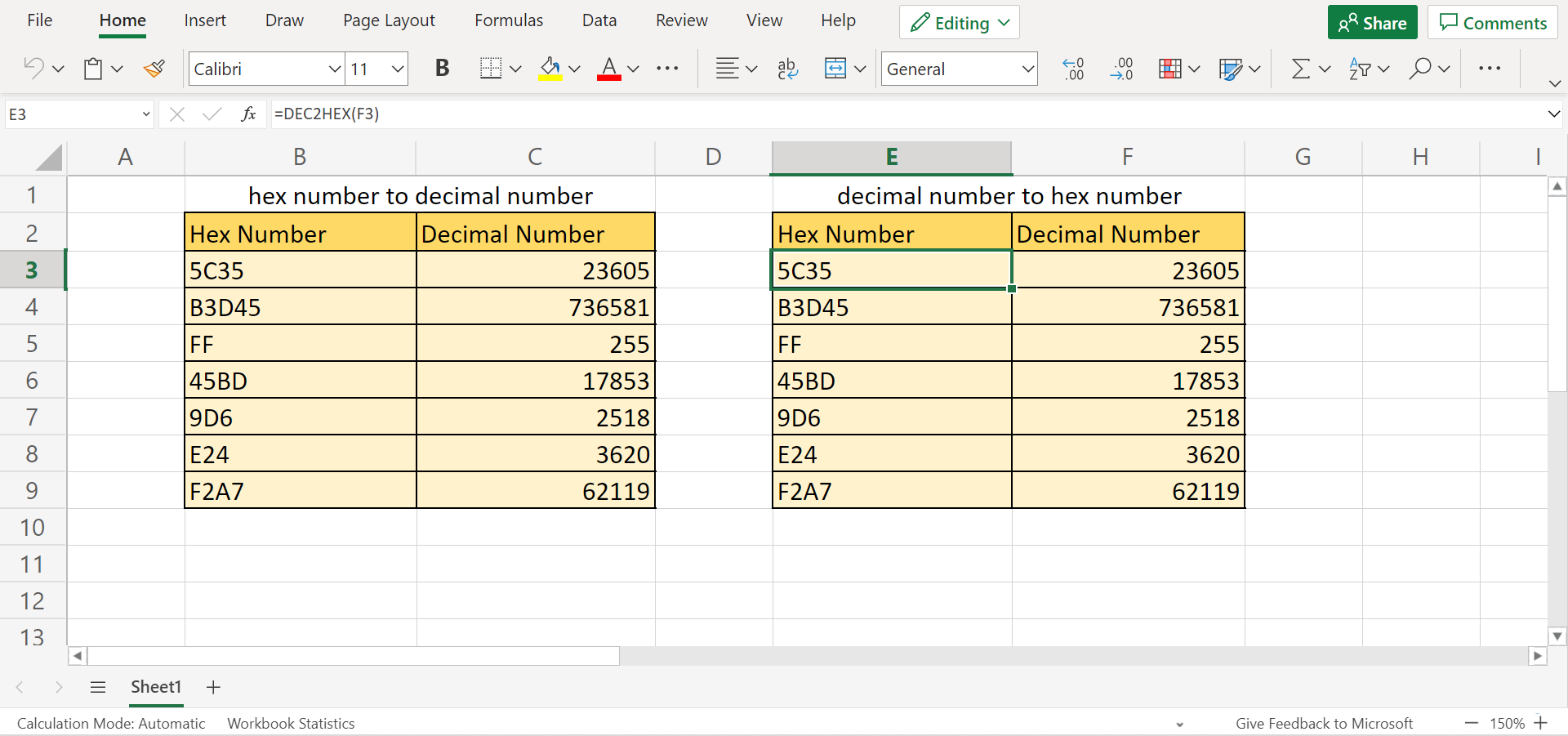Viewport: 1568px width, 736px height.
Task: Select the Sheet1 tab
Action: (x=155, y=687)
